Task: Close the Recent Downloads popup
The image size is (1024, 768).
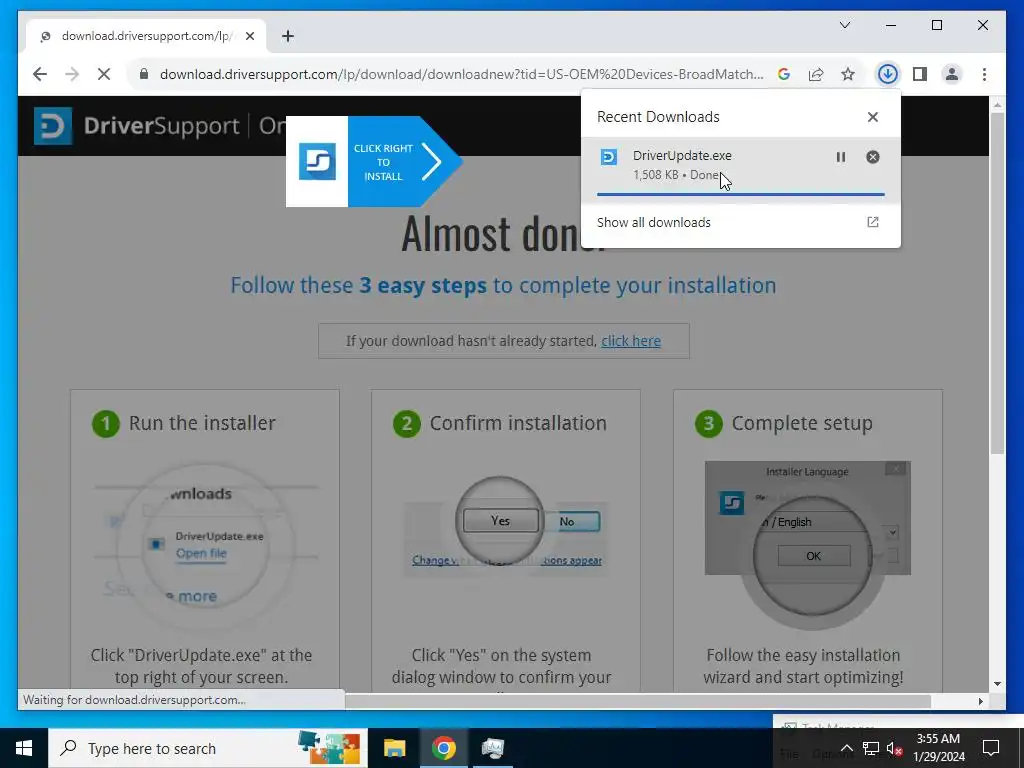Action: click(872, 117)
